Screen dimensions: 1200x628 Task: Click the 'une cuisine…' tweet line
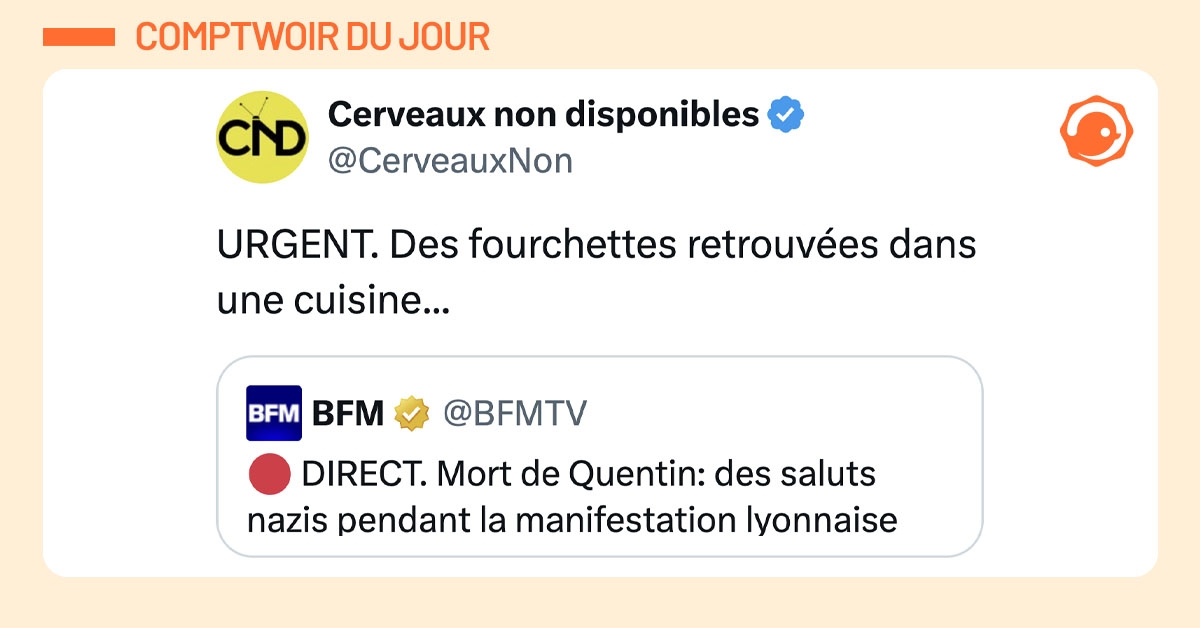[x=332, y=300]
